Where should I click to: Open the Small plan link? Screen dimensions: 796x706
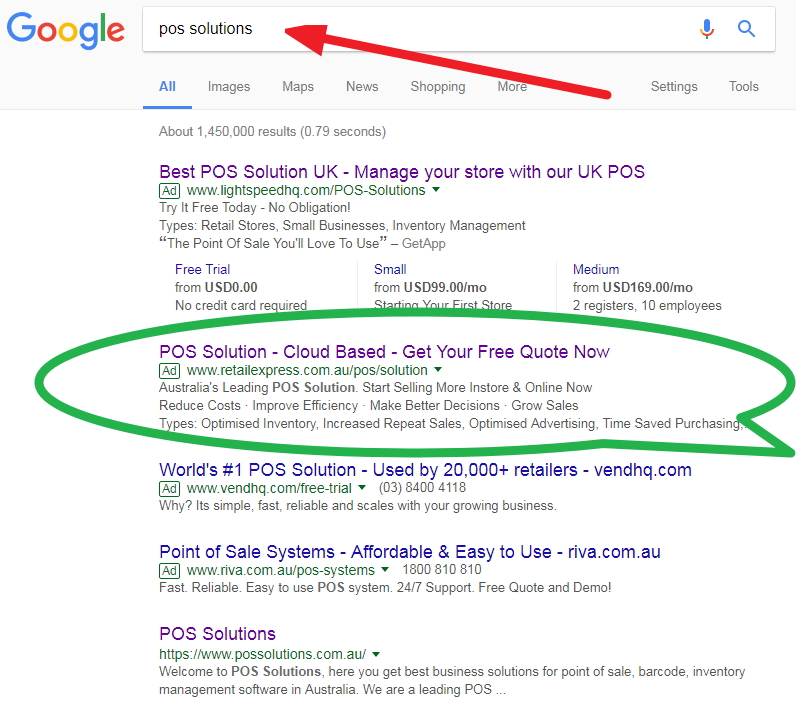point(390,270)
